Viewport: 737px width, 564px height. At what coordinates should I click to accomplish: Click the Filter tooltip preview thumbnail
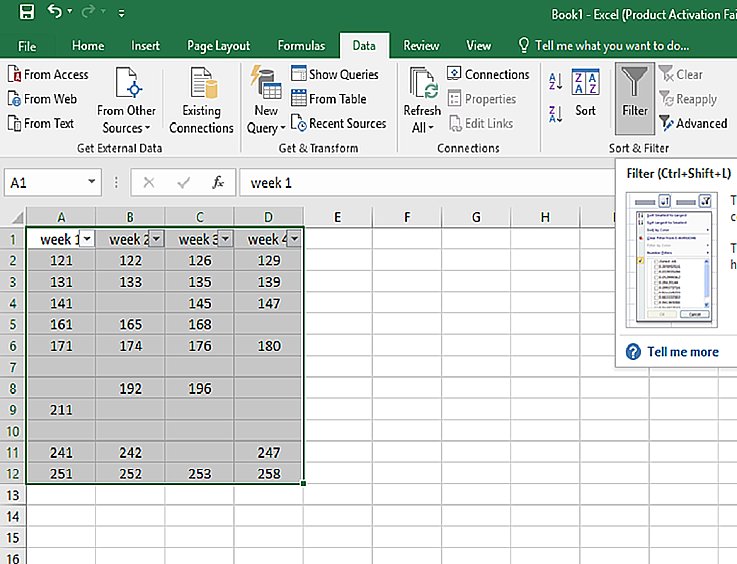671,259
